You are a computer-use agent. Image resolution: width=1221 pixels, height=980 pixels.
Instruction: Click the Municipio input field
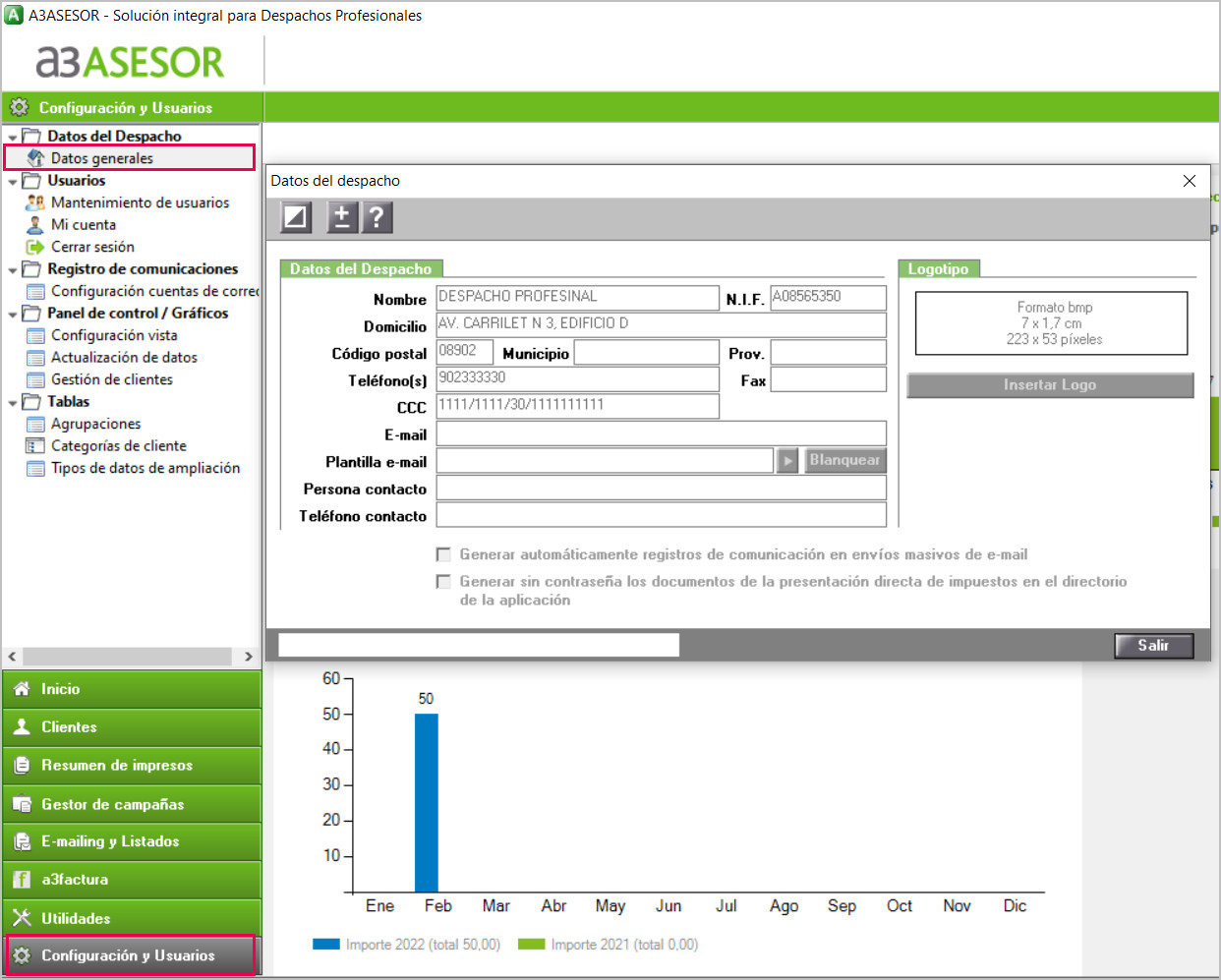[x=647, y=353]
